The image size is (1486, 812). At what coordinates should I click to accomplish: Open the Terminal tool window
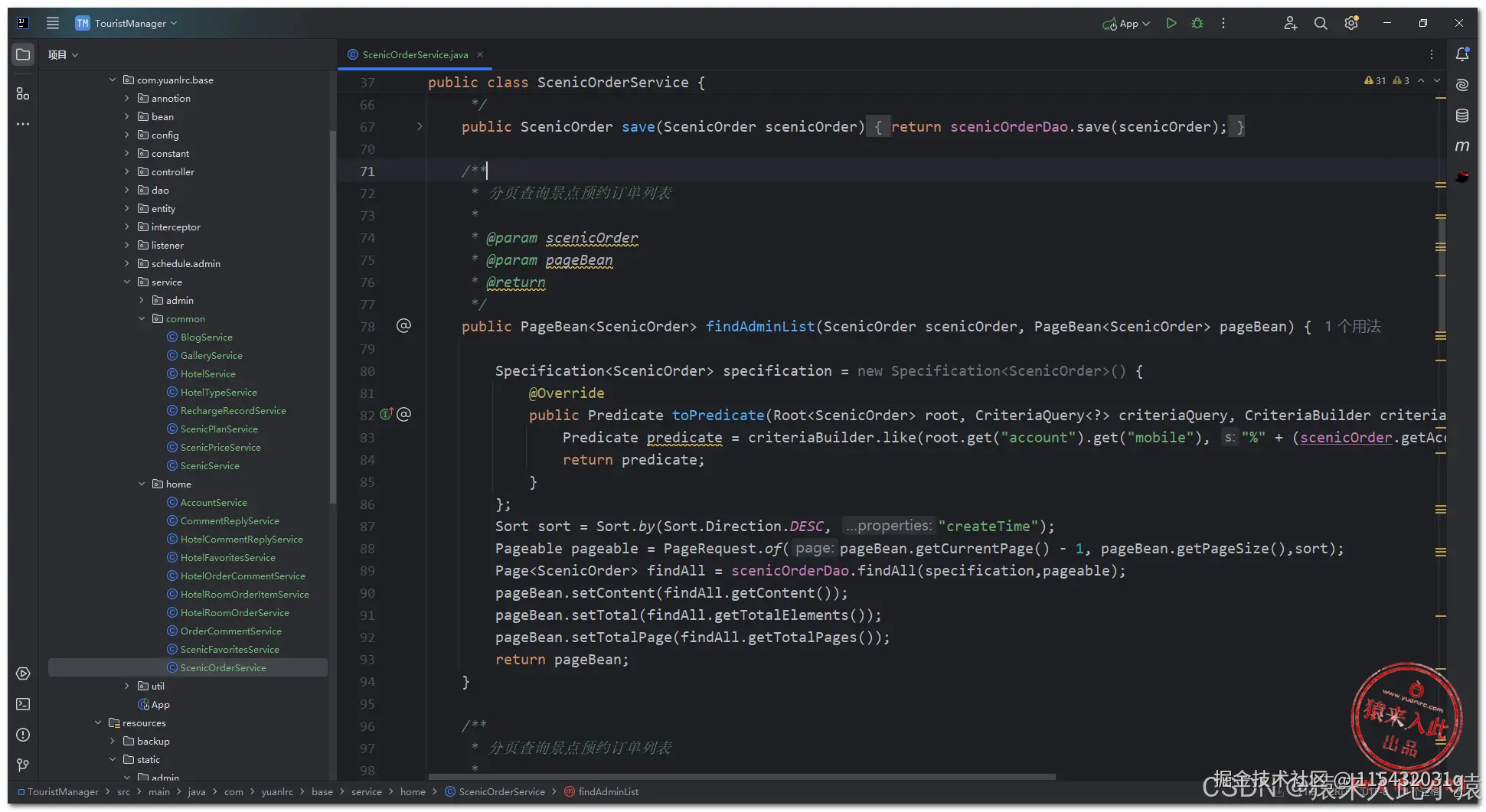(23, 704)
